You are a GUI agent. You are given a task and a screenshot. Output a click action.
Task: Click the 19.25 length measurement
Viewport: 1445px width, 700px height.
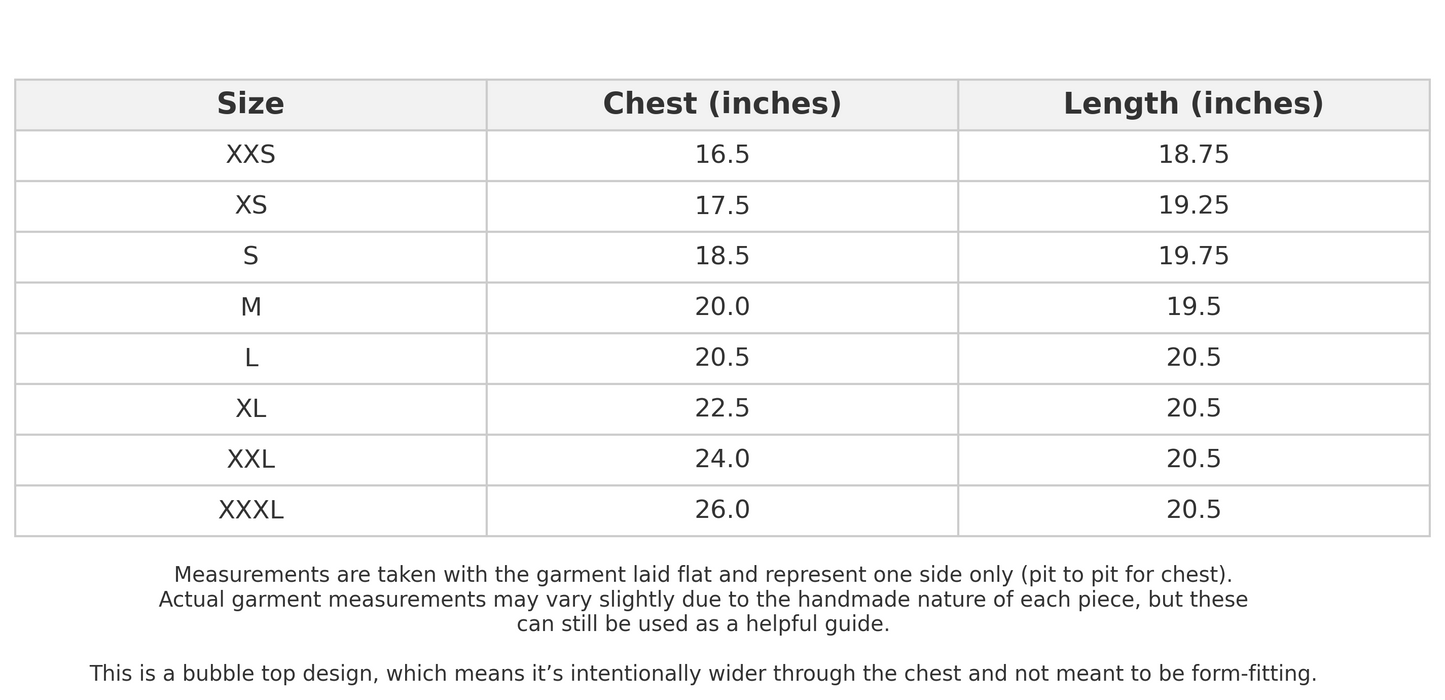1193,206
